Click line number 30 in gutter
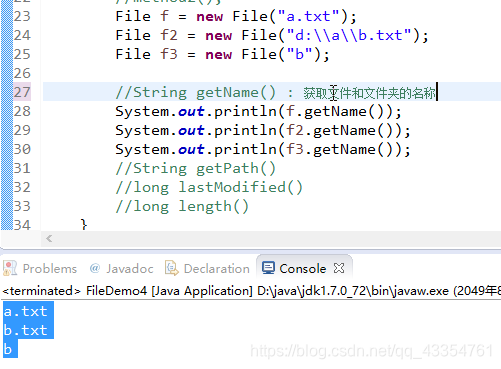The image size is (501, 369). pos(22,149)
